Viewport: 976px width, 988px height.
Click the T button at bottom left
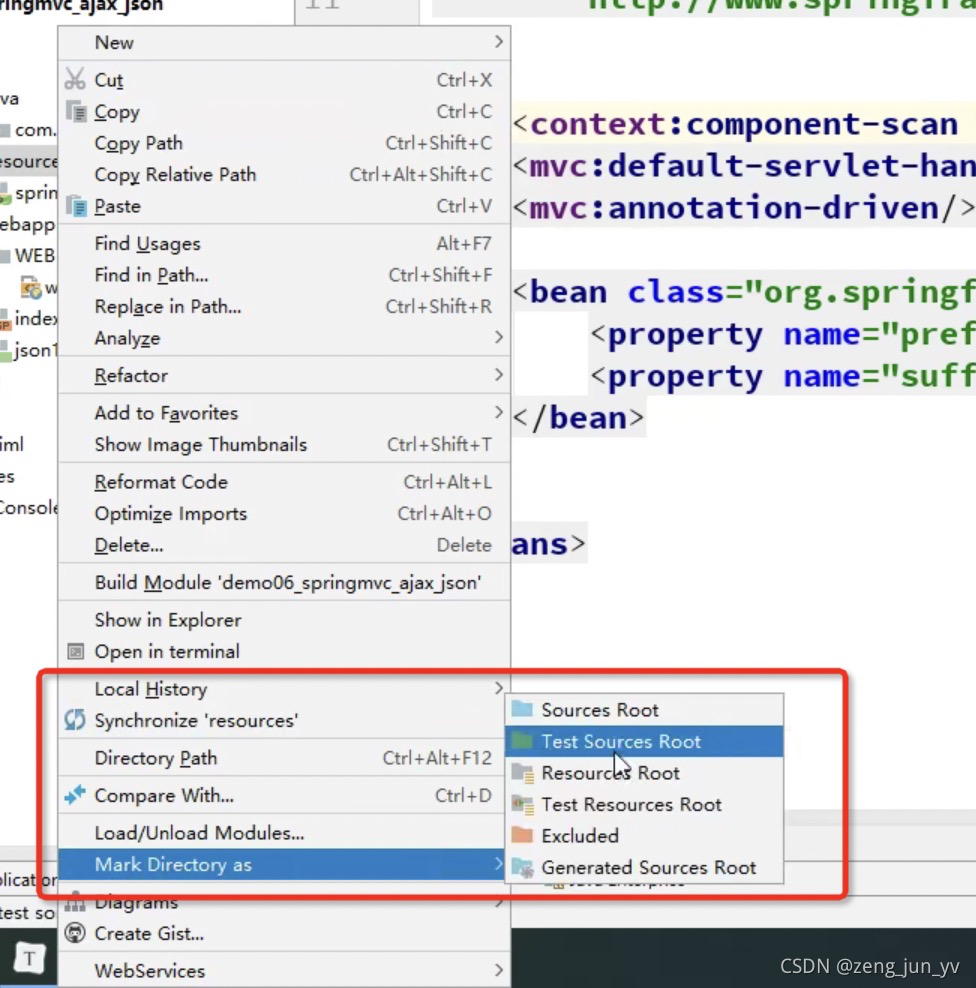tap(29, 959)
